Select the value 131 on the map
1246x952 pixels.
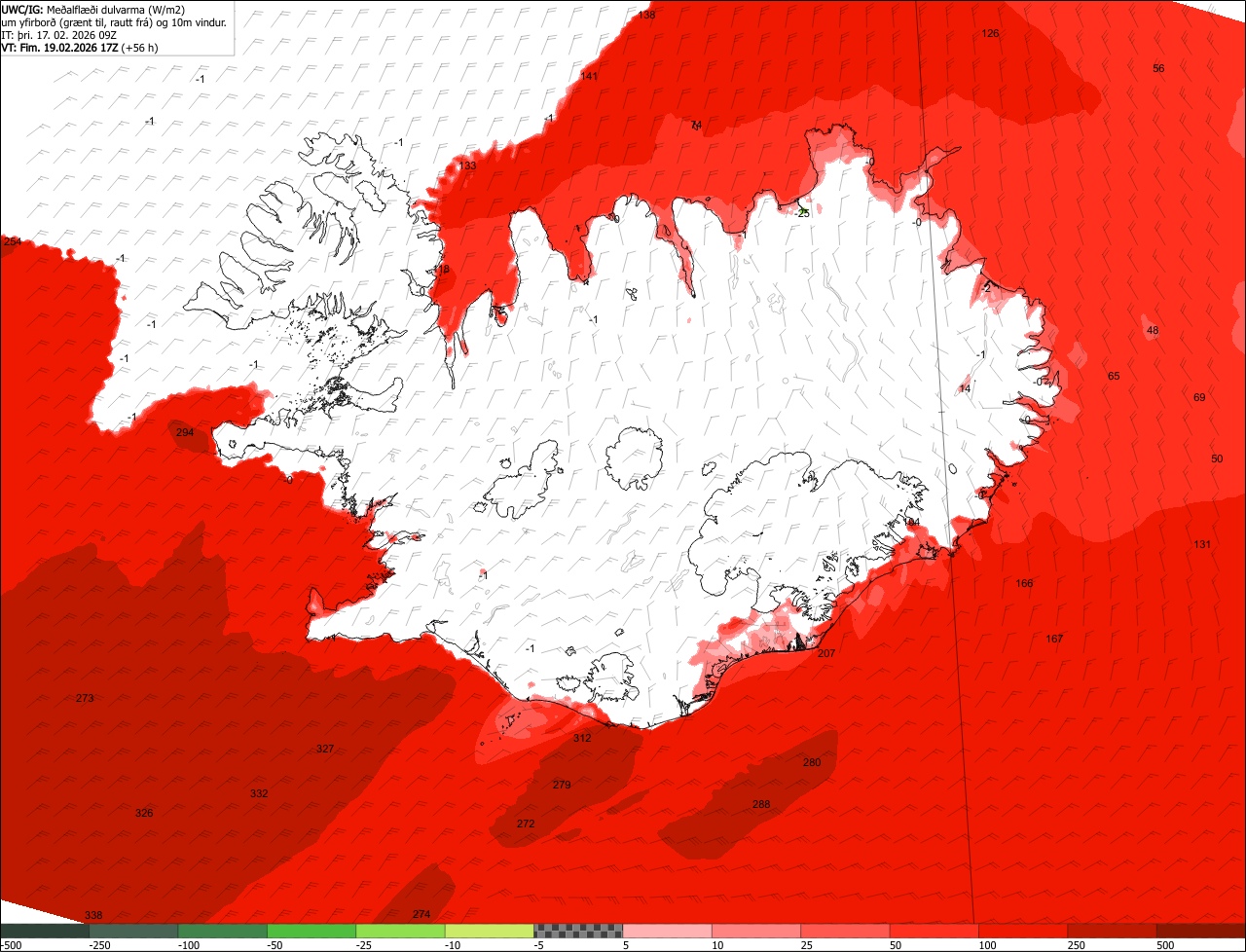(x=1202, y=544)
